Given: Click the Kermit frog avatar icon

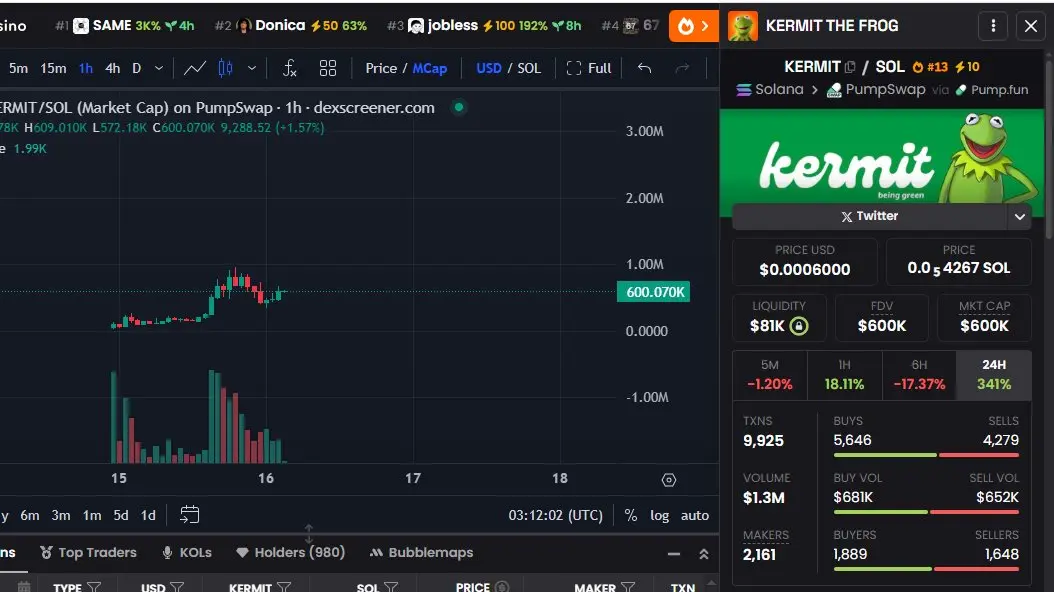Looking at the screenshot, I should tap(743, 26).
